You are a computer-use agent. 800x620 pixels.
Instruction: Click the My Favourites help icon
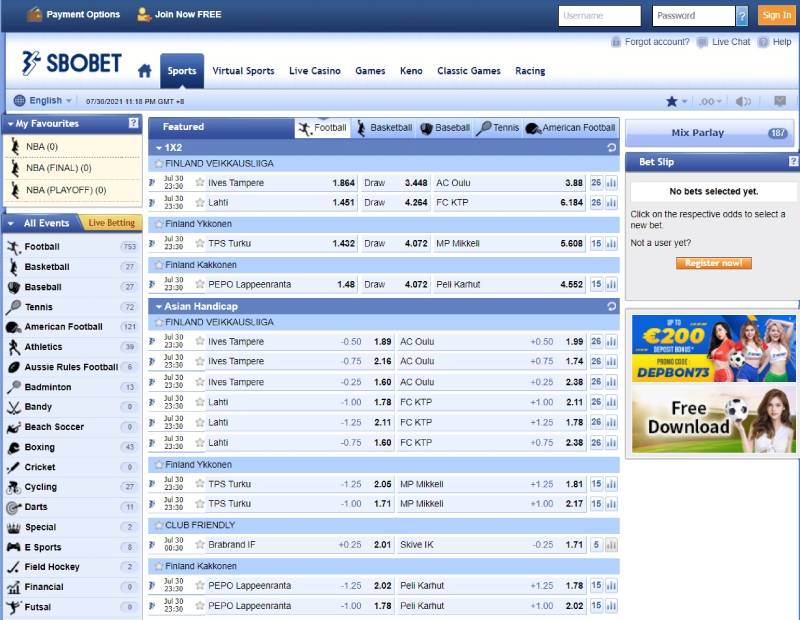click(134, 123)
